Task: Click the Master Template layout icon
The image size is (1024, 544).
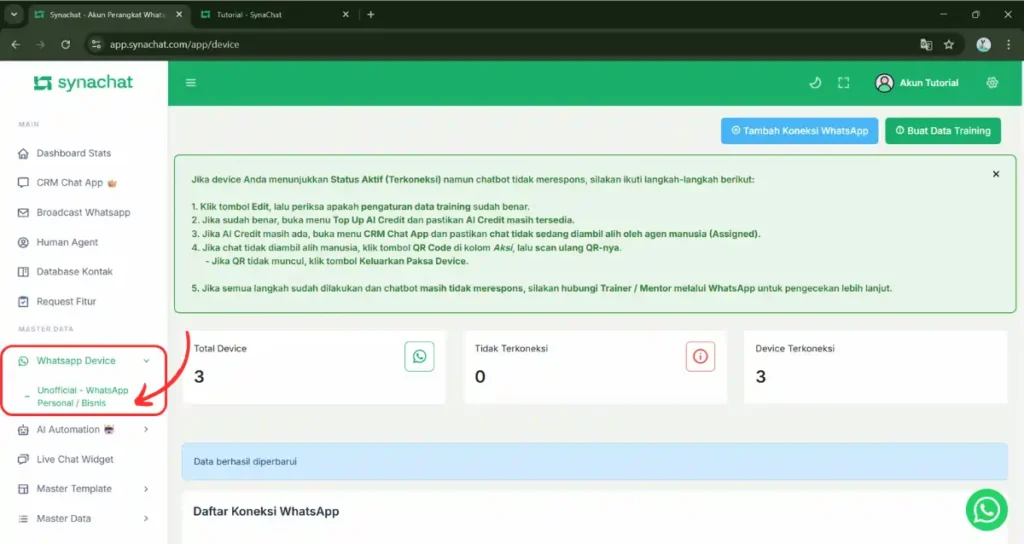Action: pyautogui.click(x=24, y=489)
